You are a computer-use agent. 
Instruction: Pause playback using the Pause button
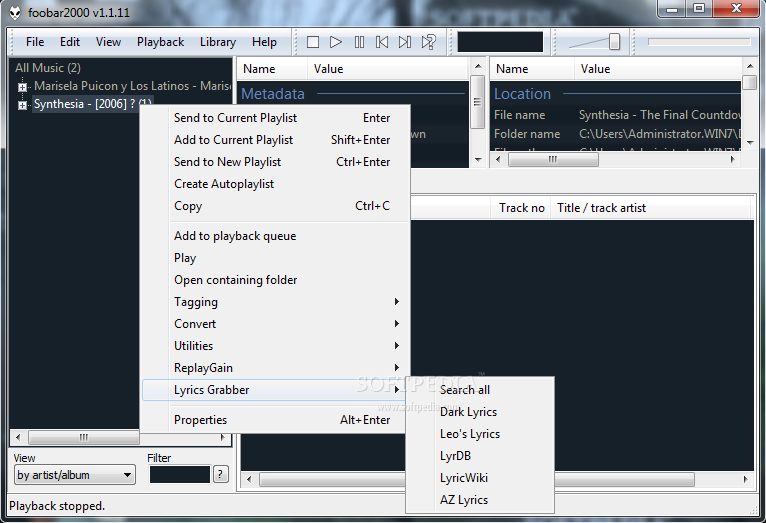point(359,42)
